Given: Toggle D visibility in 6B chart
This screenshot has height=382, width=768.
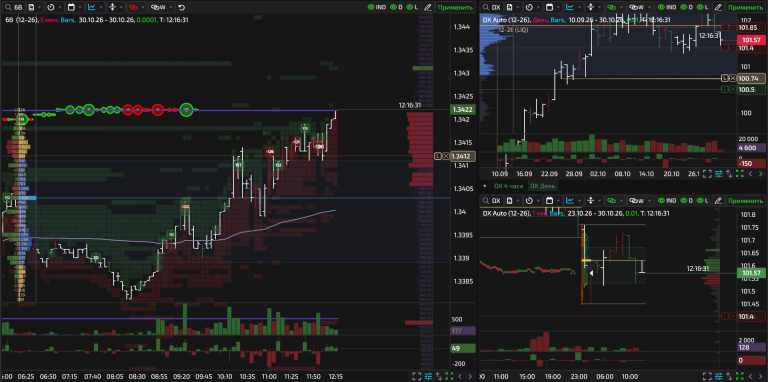Looking at the screenshot, I should (396, 7).
